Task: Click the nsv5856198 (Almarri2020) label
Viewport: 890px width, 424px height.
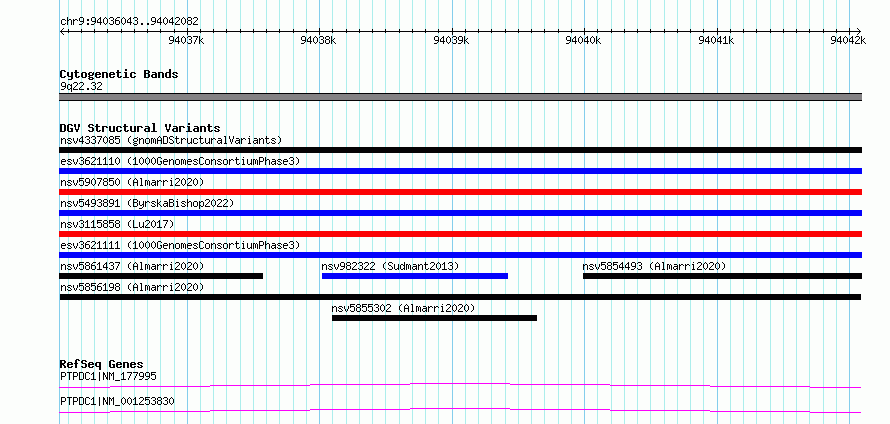Action: pyautogui.click(x=132, y=287)
